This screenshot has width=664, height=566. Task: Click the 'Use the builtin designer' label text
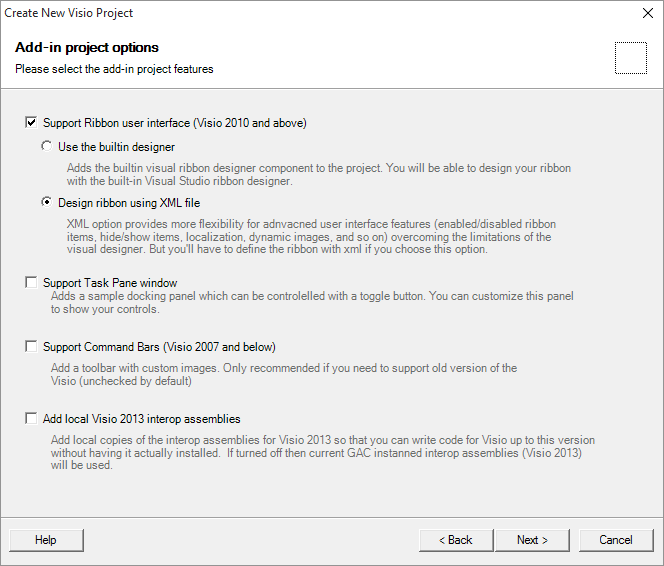coord(116,147)
